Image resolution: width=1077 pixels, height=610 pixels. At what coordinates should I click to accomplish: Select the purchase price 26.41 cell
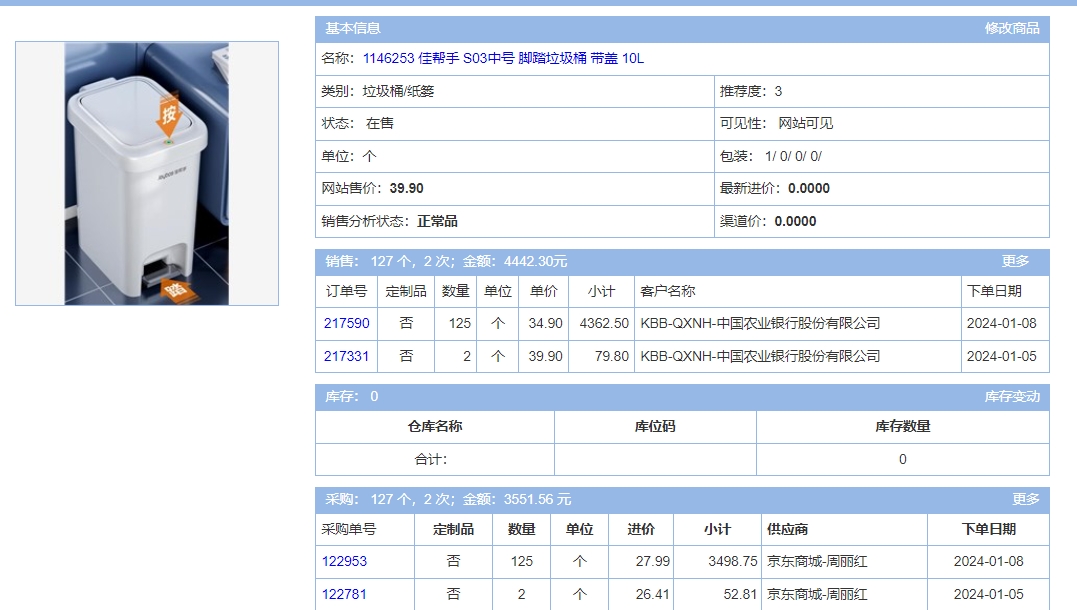pos(641,594)
